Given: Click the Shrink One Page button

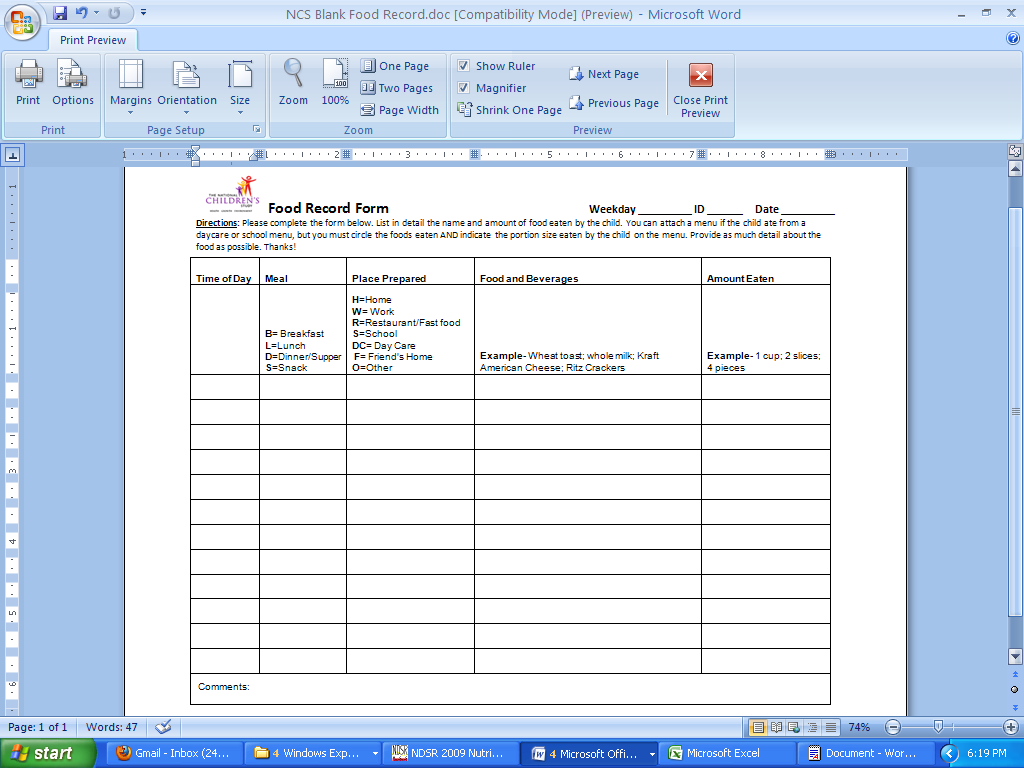Looking at the screenshot, I should point(509,110).
